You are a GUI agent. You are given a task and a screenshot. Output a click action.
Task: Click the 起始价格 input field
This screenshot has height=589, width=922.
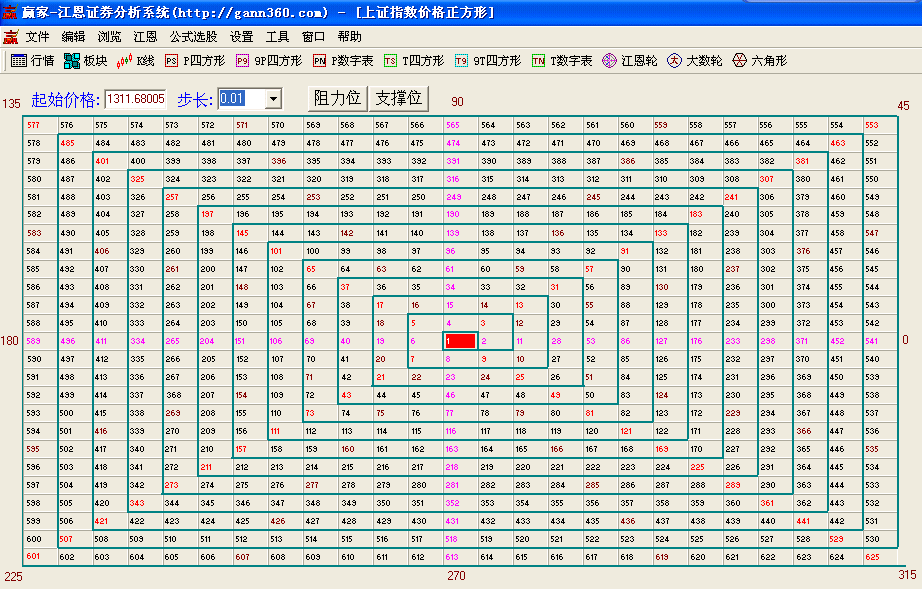(x=134, y=98)
